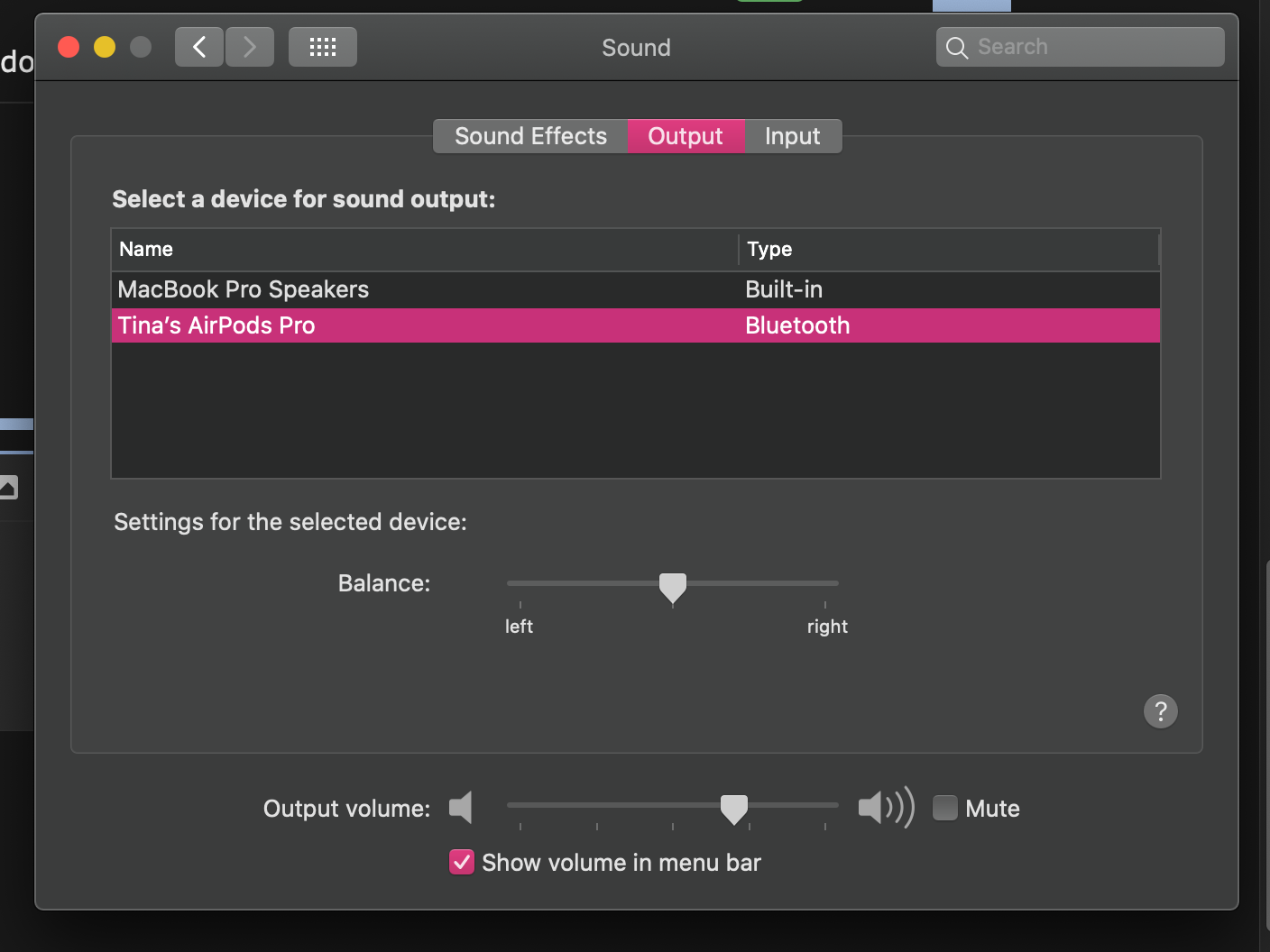Show all preferences via grid icon
Image resolution: width=1270 pixels, height=952 pixels.
(x=323, y=47)
